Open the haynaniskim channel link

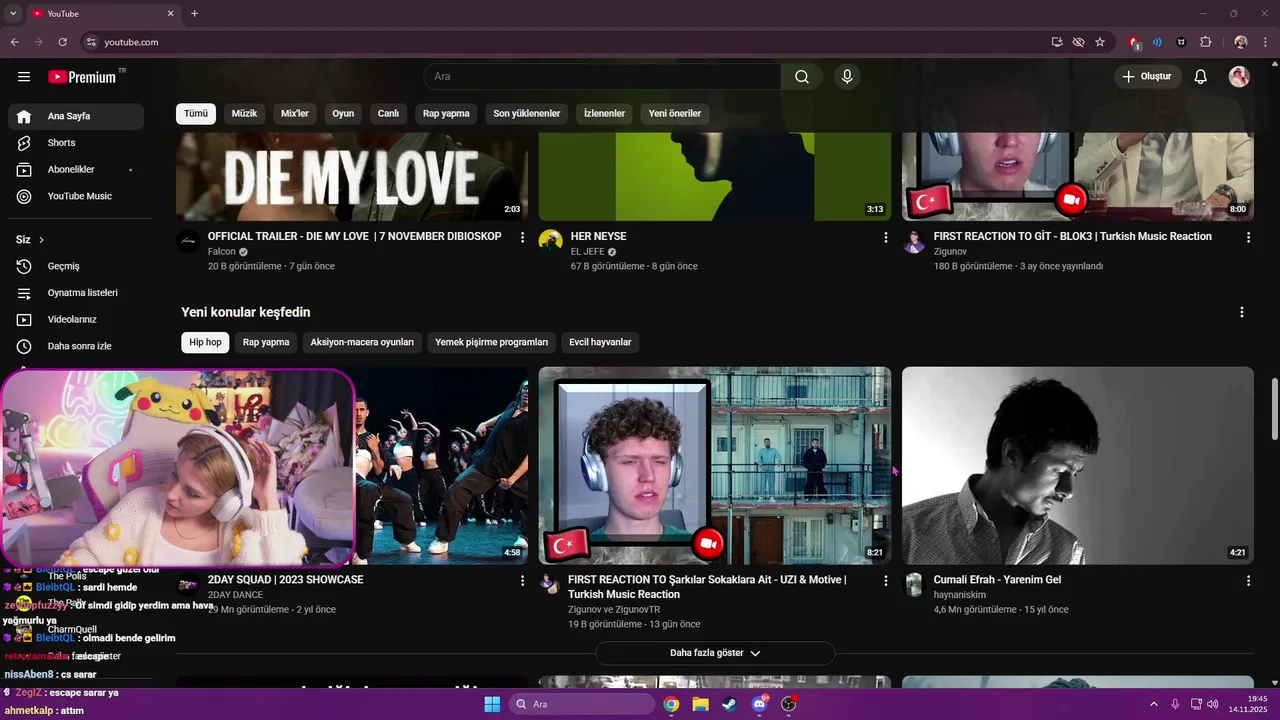tap(960, 595)
